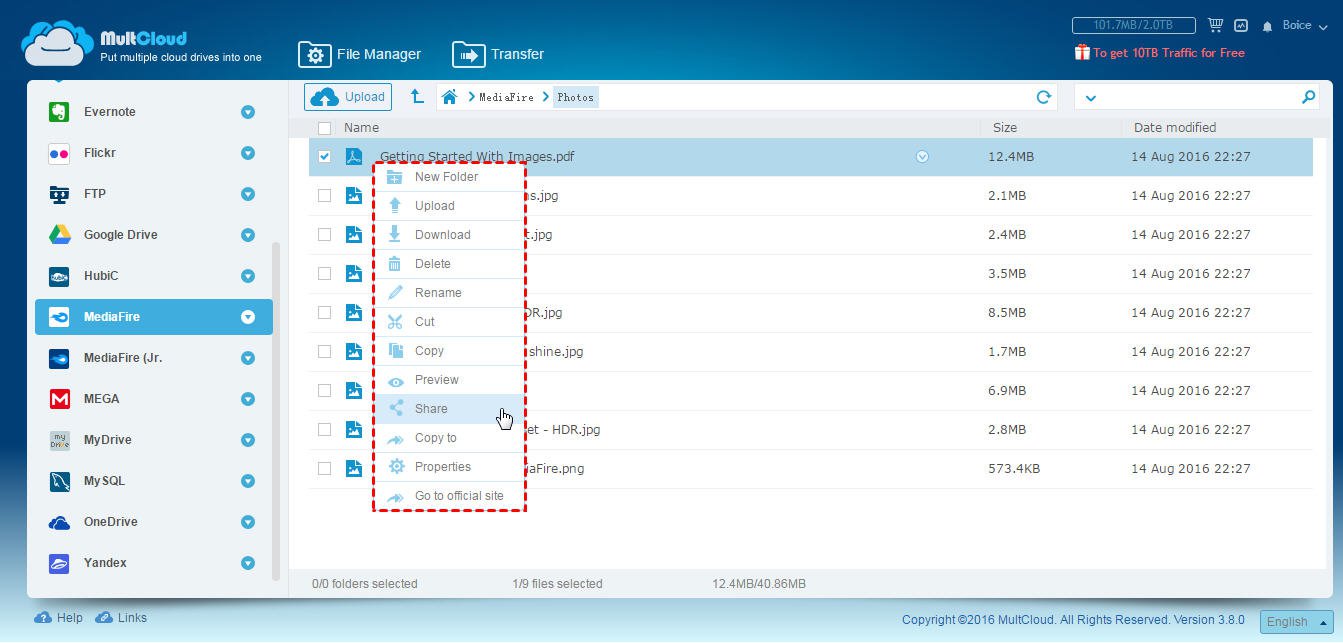Open the Evernote drive icon
Viewport: 1343px width, 643px height.
(x=59, y=112)
